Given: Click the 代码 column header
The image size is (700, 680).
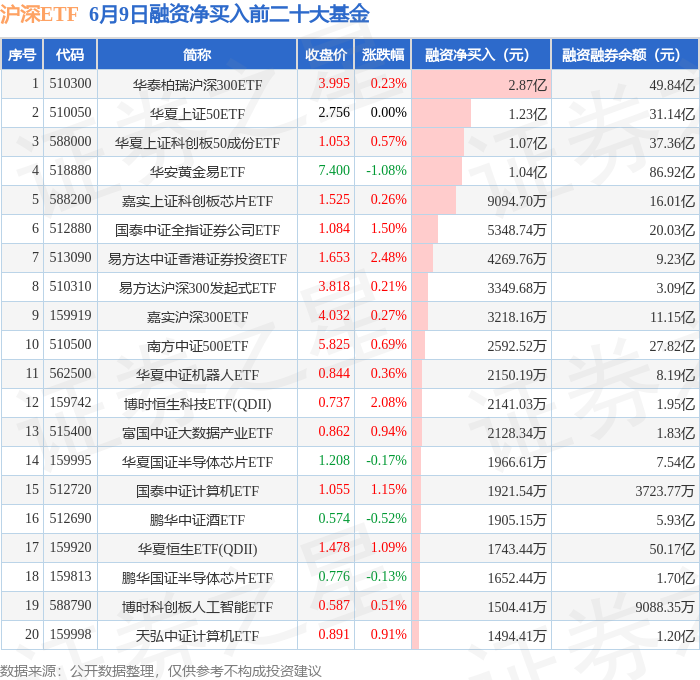Looking at the screenshot, I should (x=70, y=54).
